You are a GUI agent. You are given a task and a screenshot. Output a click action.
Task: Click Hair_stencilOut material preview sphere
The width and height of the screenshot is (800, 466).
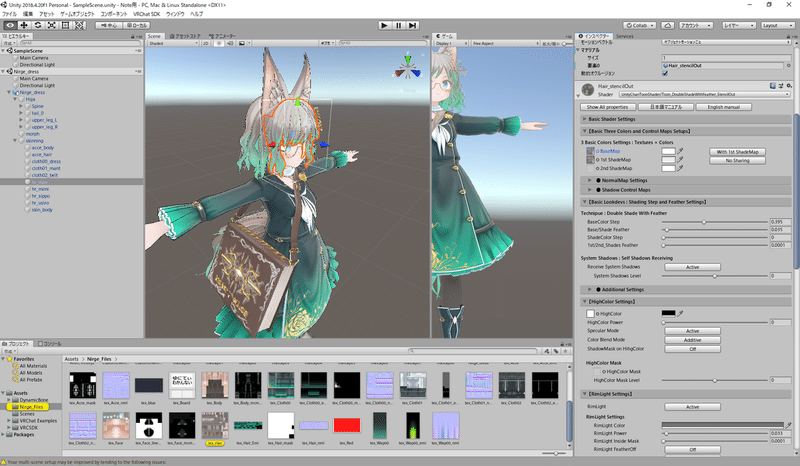[x=588, y=89]
